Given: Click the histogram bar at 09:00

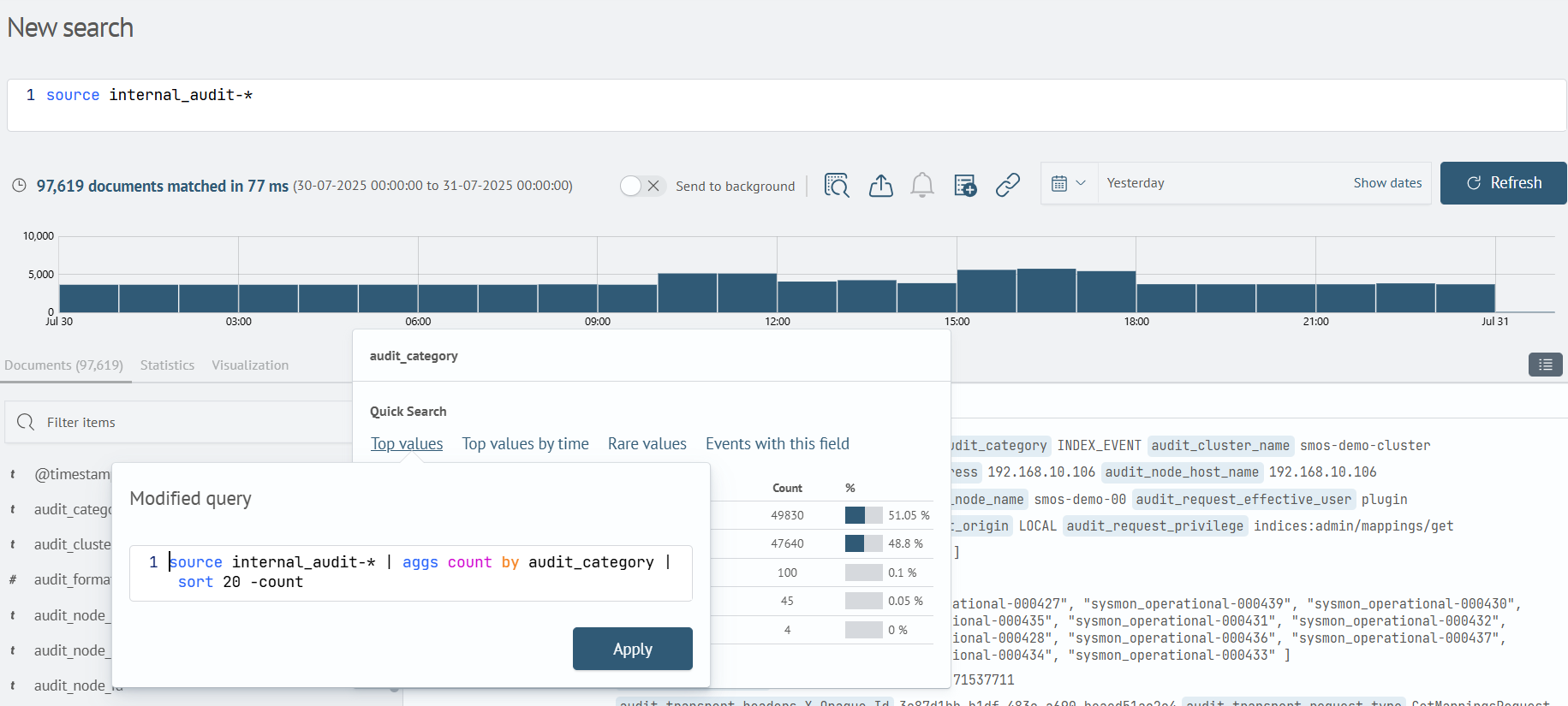Looking at the screenshot, I should (628, 299).
